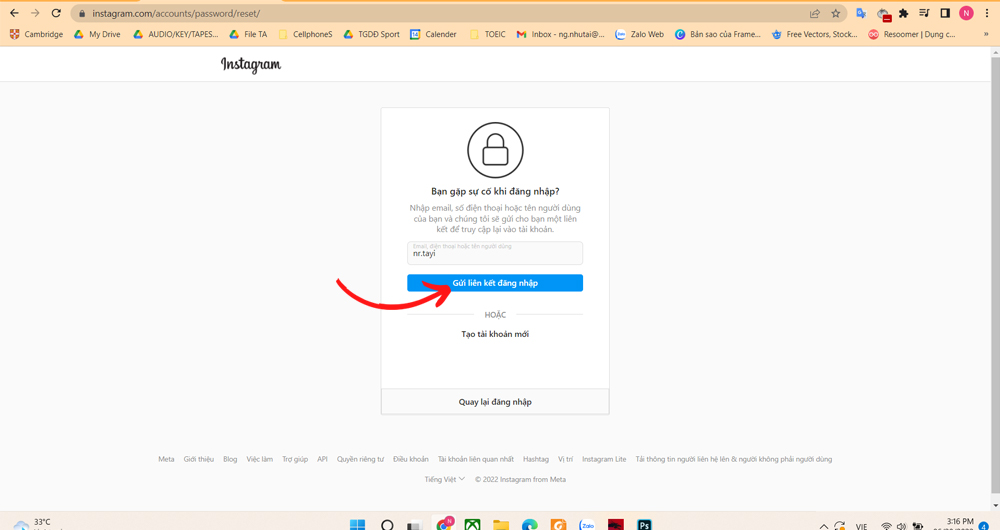Open the File TA bookmark
1000x530 pixels.
248,34
